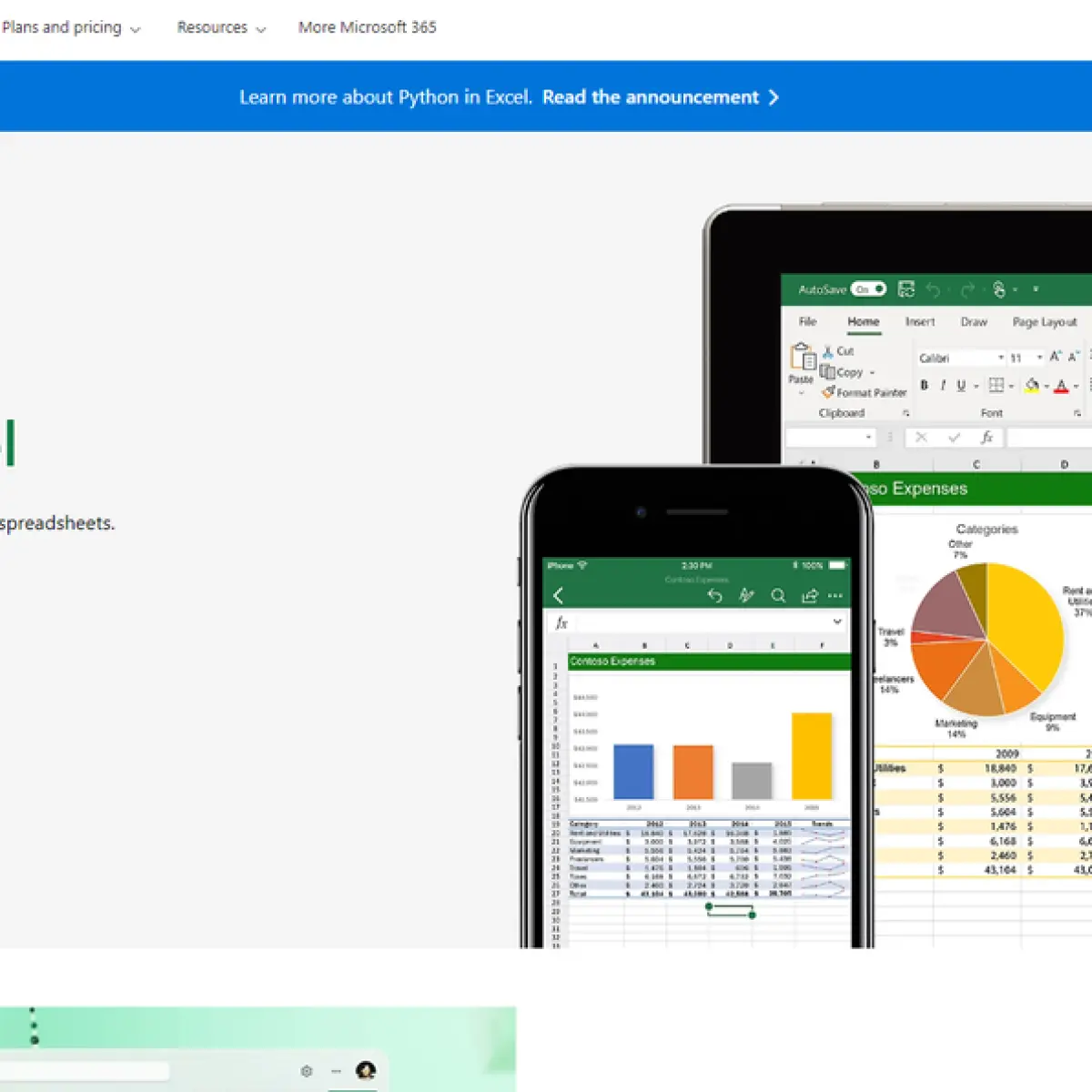Toggle AutoSave switch in tablet Excel
1092x1092 pixels.
869,289
